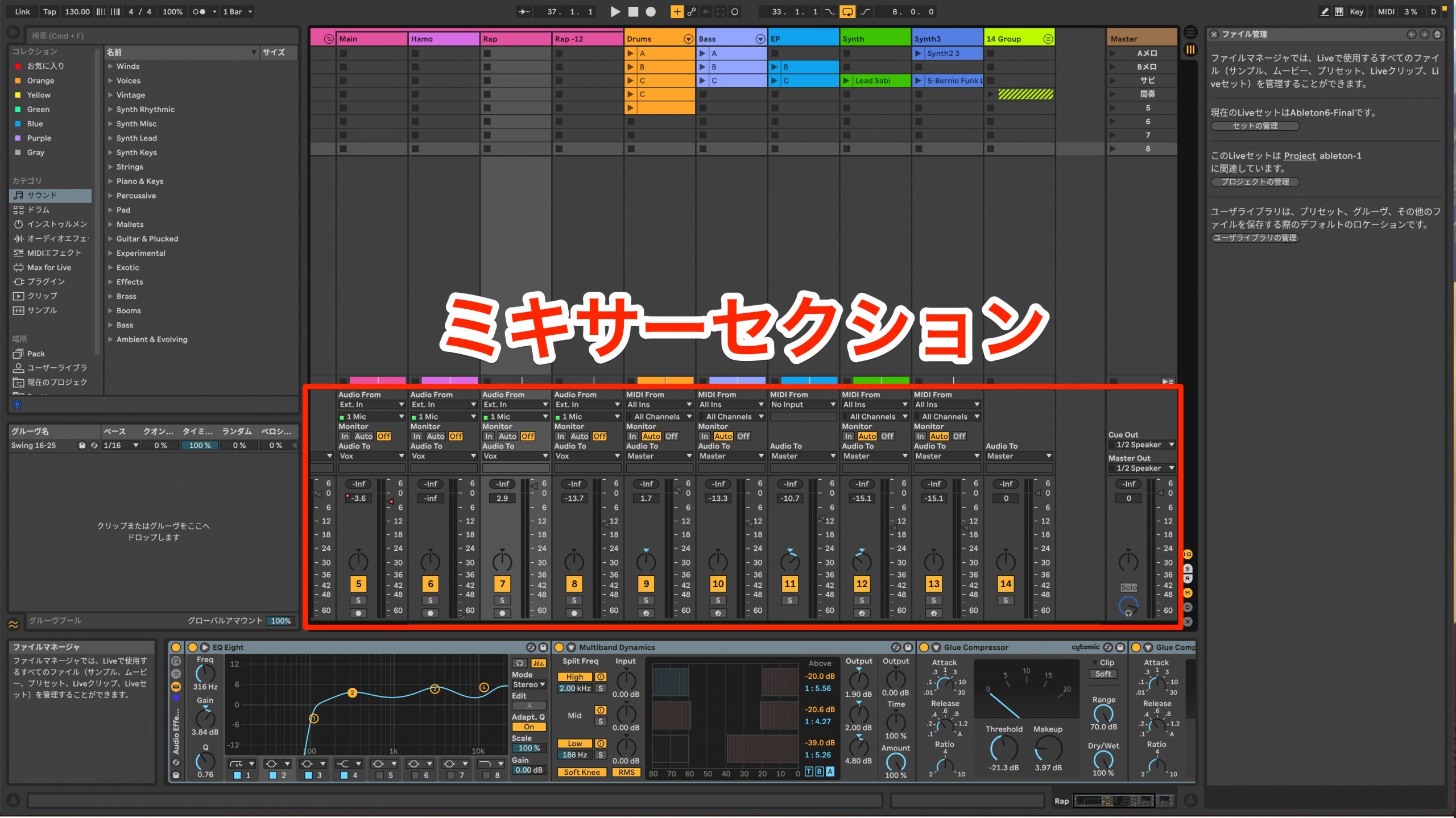Screen dimensions: 1456x818
Task: Click Key map mode button
Action: pos(1356,11)
